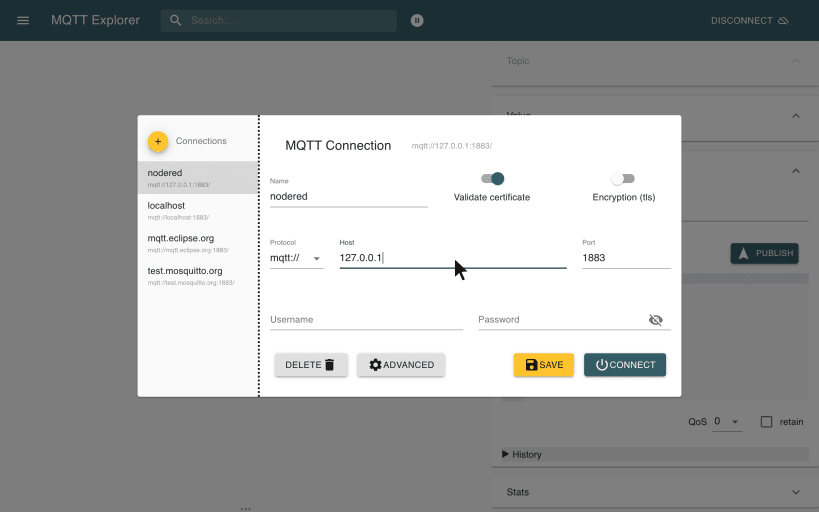
Task: Enable the Encryption (tls) switch
Action: [623, 179]
